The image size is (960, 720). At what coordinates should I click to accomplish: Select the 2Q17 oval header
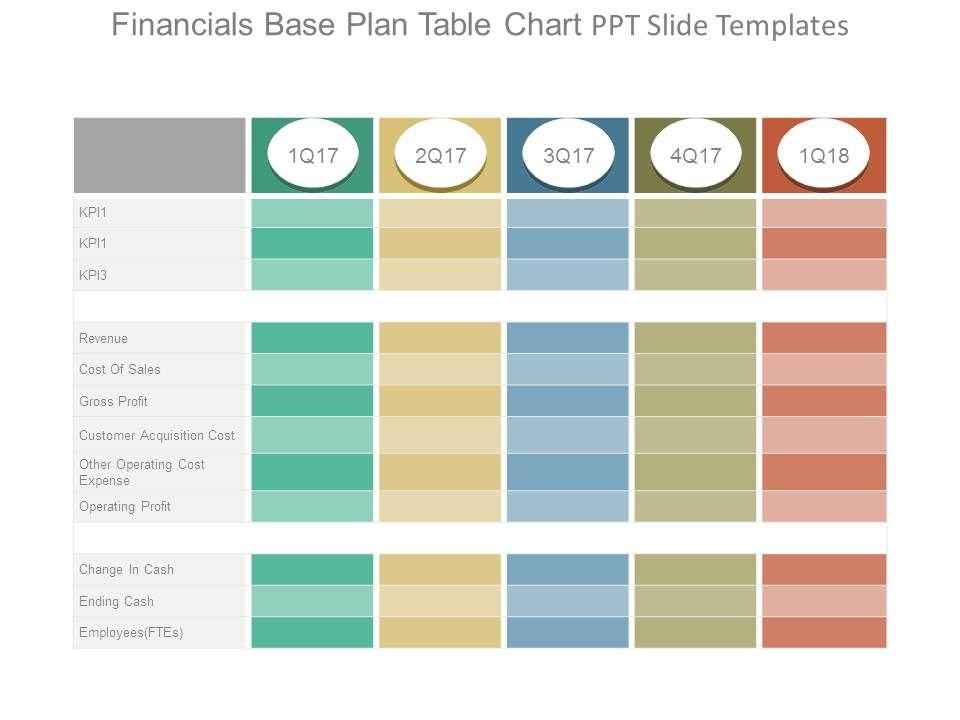click(x=441, y=155)
